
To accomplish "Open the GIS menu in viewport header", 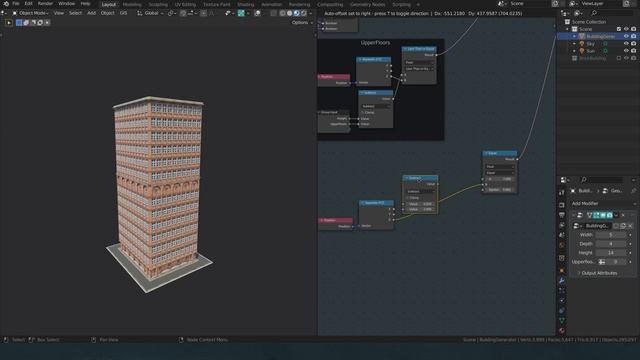I will [123, 13].
